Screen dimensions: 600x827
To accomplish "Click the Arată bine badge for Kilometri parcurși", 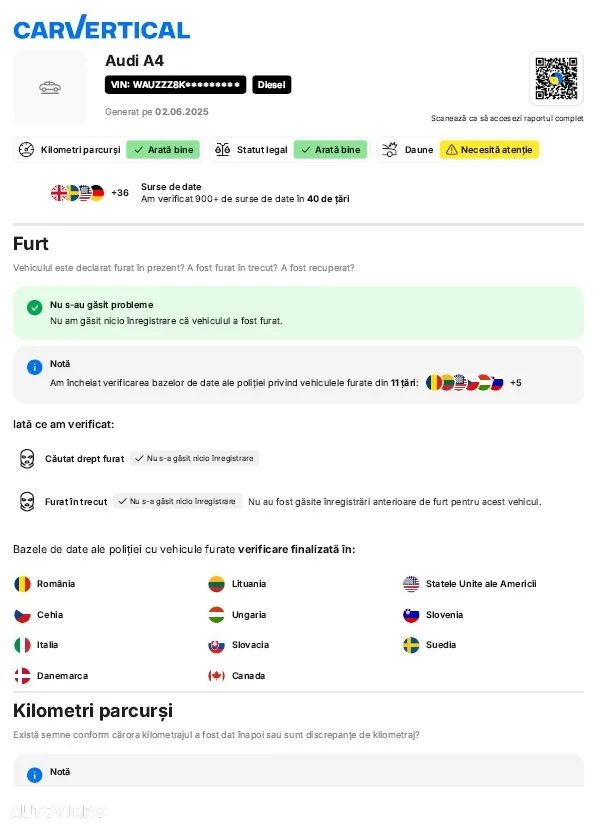I will pyautogui.click(x=163, y=150).
